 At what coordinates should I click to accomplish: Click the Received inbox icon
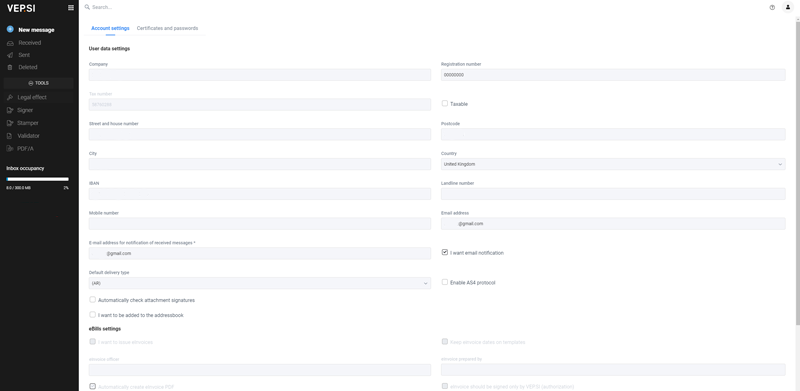(10, 43)
